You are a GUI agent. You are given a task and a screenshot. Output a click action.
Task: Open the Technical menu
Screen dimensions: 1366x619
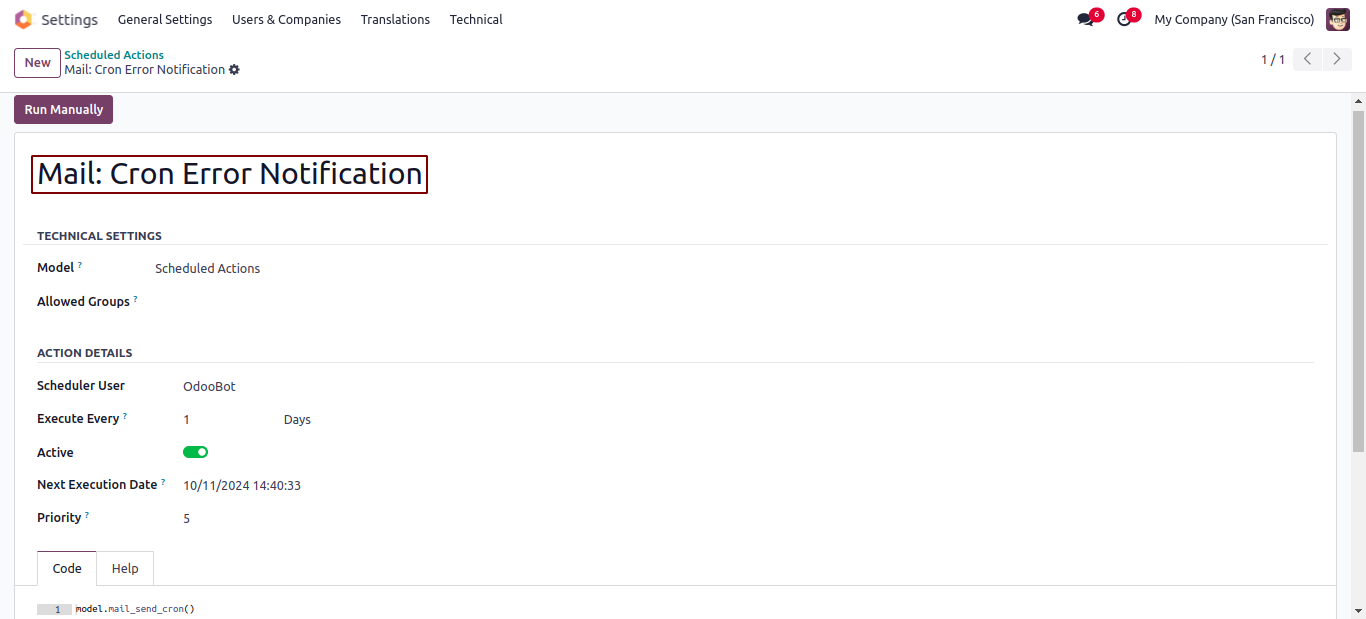click(x=476, y=20)
